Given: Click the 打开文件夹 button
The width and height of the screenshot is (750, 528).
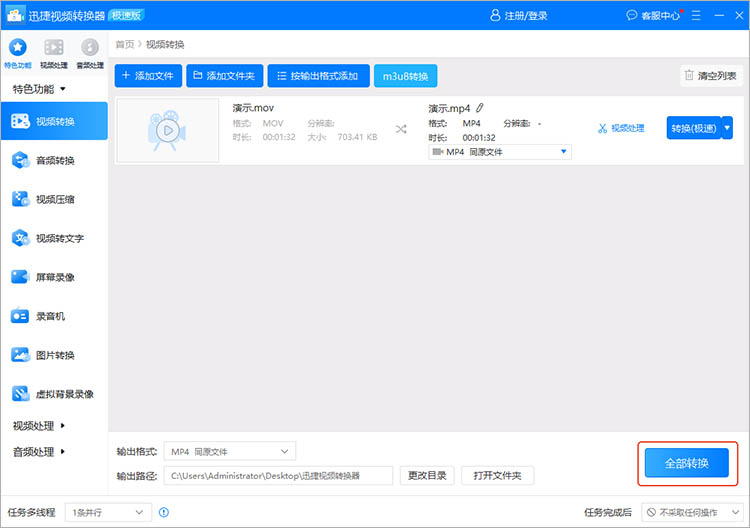Looking at the screenshot, I should 497,476.
